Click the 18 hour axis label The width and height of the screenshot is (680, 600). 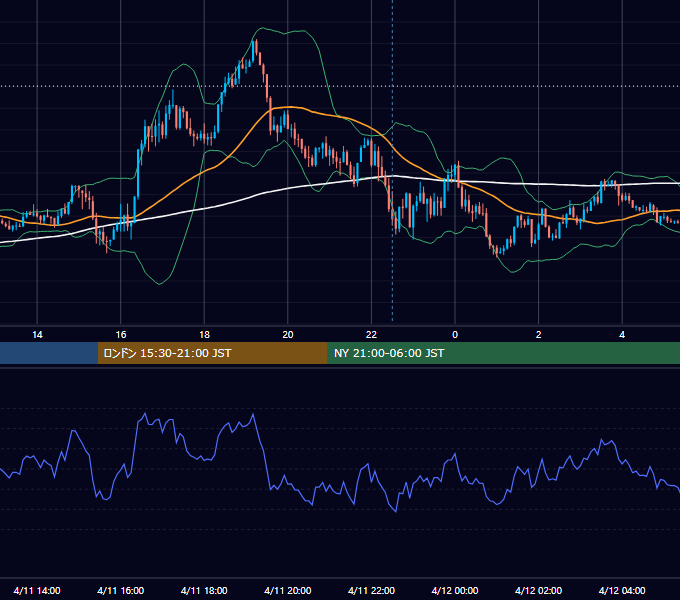click(x=204, y=335)
